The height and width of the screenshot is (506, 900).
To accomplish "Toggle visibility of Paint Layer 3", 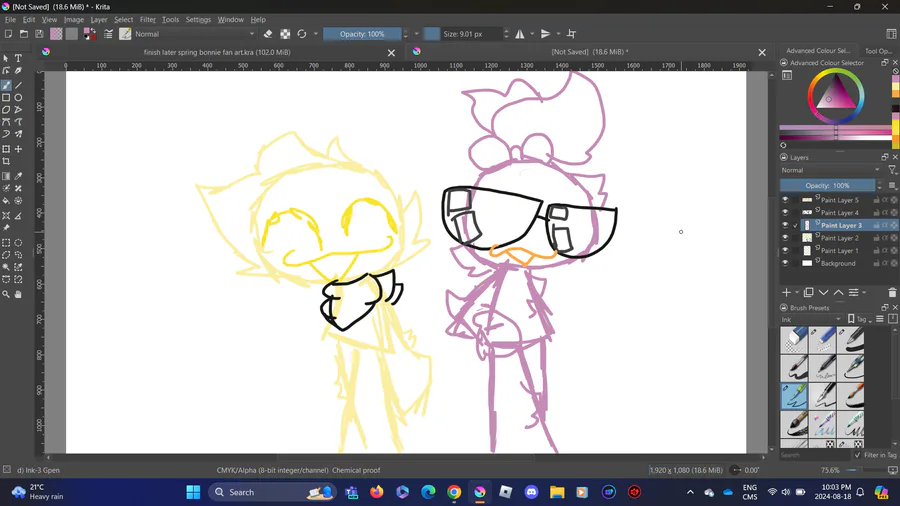I will [x=785, y=225].
